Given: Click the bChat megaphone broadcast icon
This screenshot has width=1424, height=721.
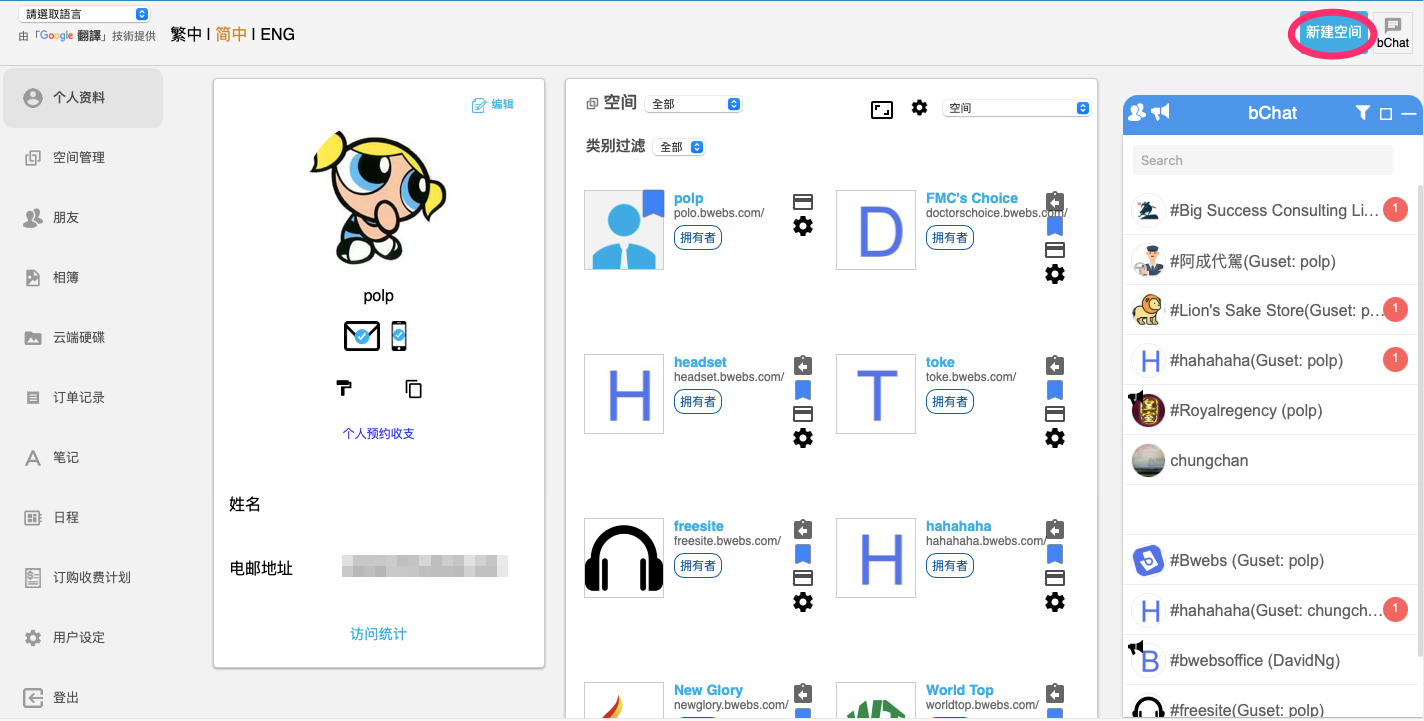Looking at the screenshot, I should pos(1160,113).
